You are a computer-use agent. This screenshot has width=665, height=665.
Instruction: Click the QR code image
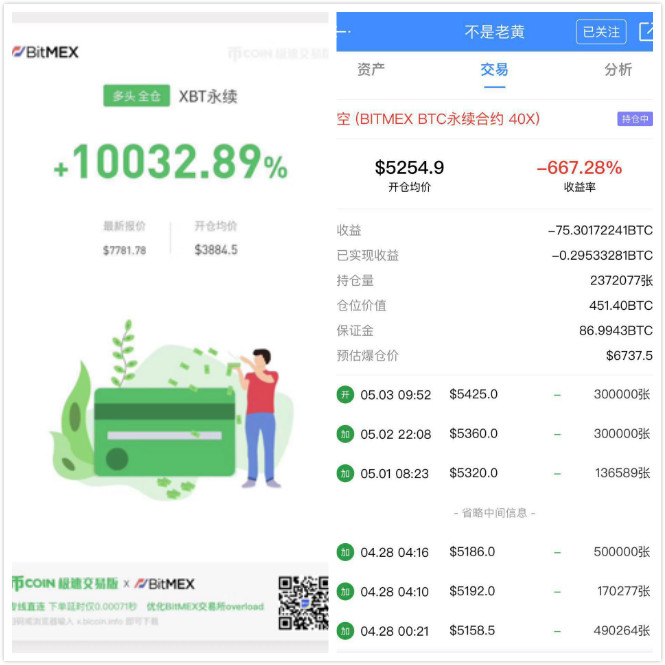(303, 602)
